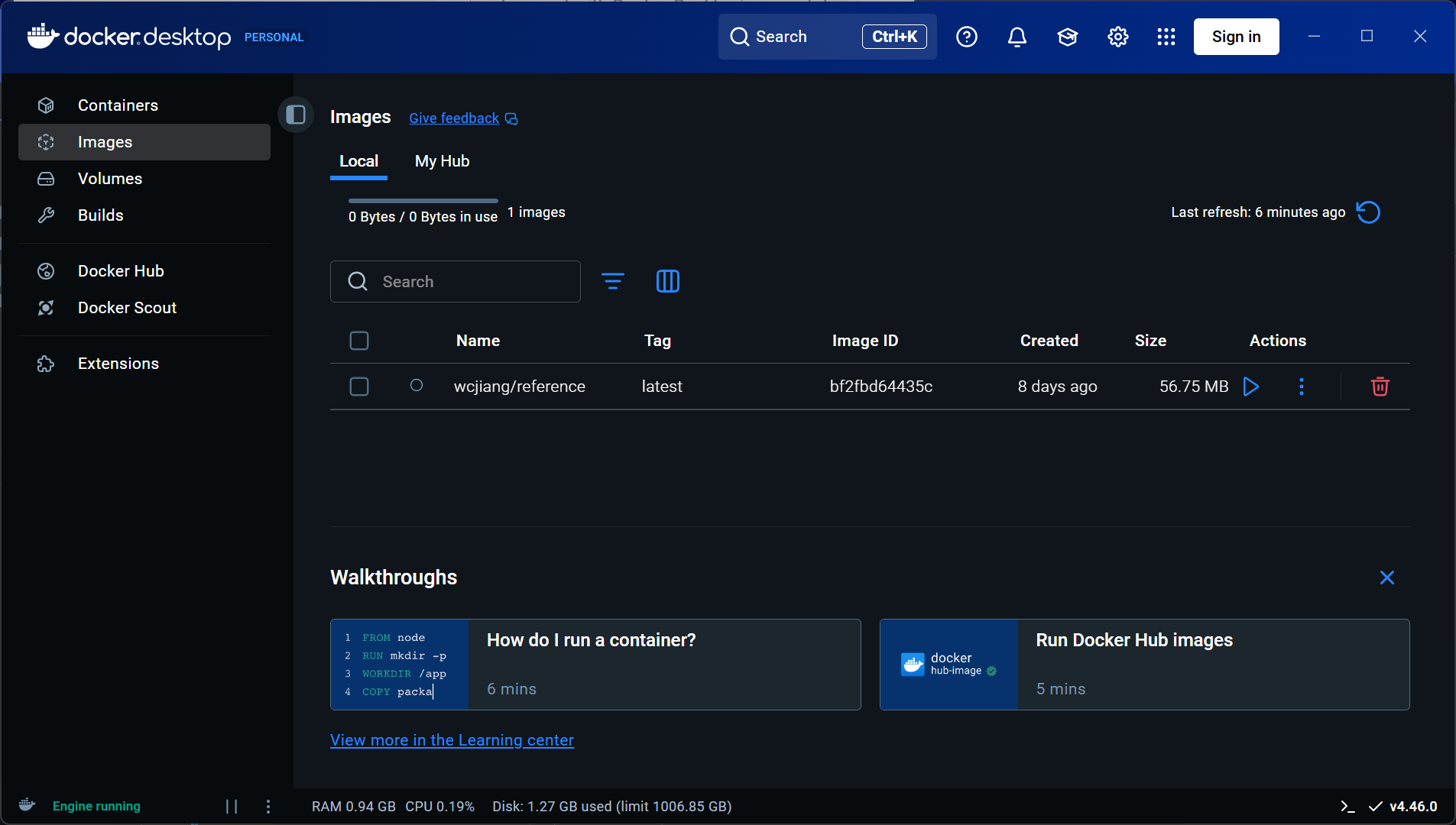Viewport: 1456px width, 825px height.
Task: Refresh the images list
Action: click(1368, 212)
